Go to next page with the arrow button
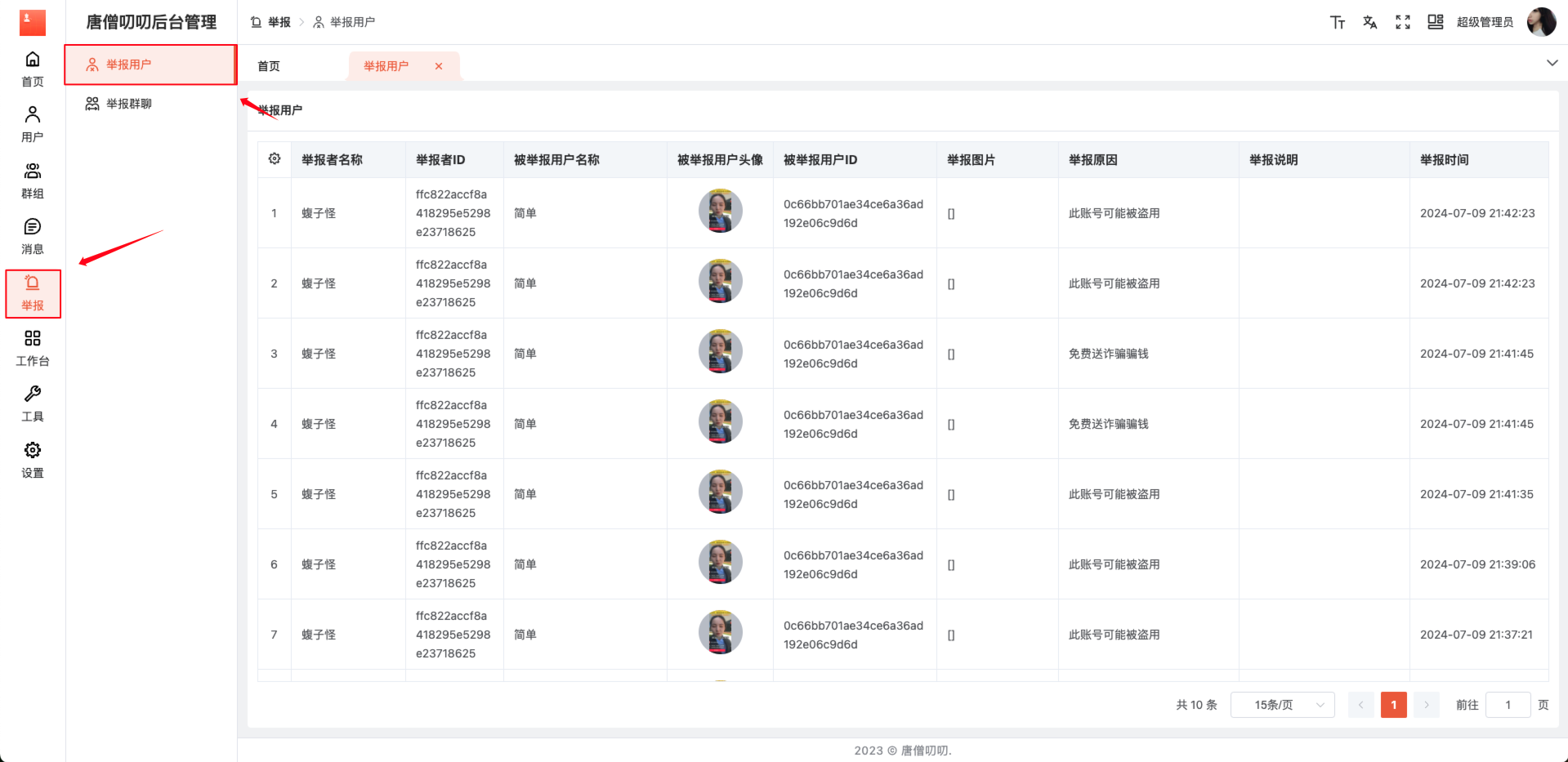 click(x=1426, y=704)
